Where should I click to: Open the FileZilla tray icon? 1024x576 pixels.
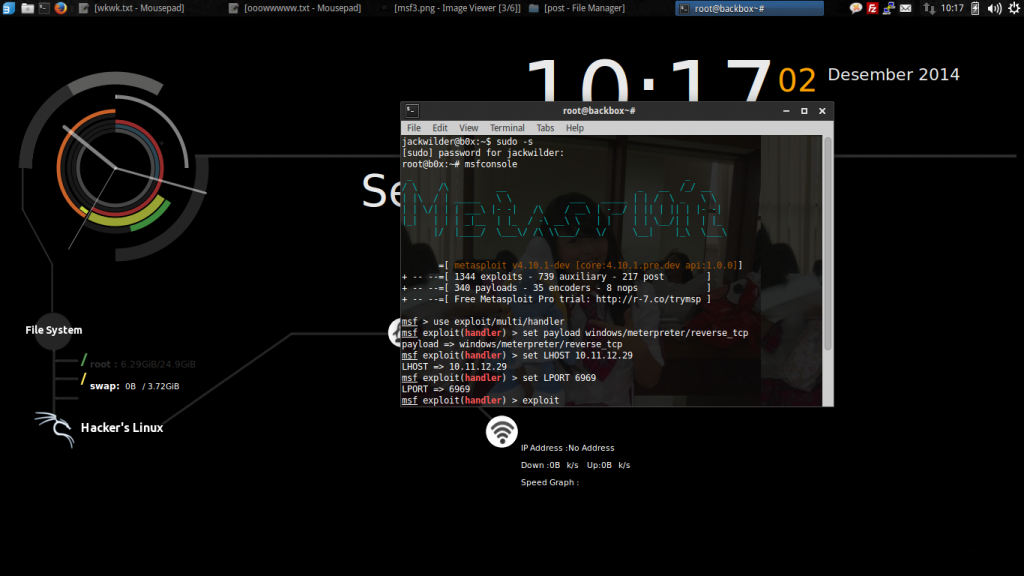coord(872,8)
